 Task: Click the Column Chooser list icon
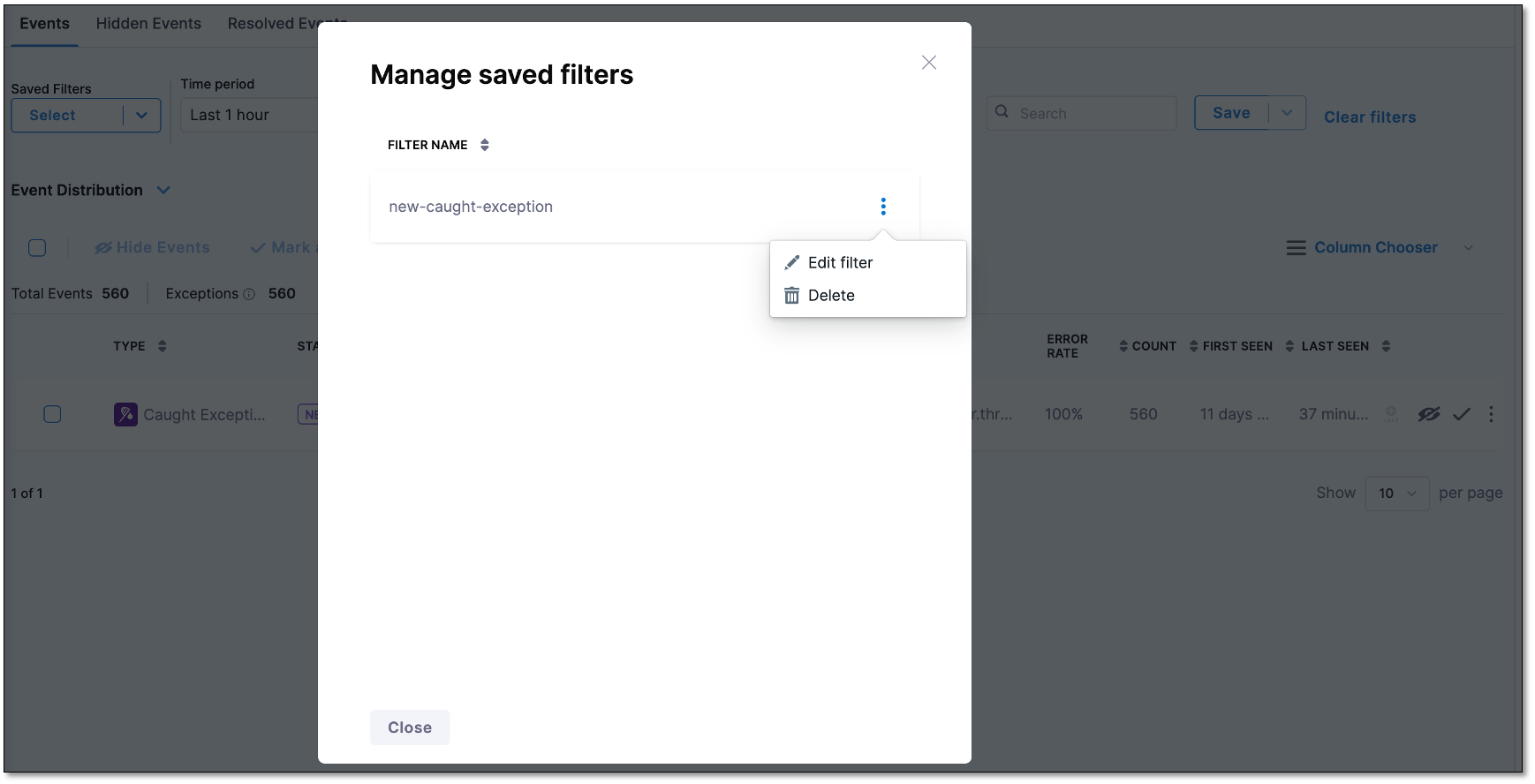[x=1296, y=248]
